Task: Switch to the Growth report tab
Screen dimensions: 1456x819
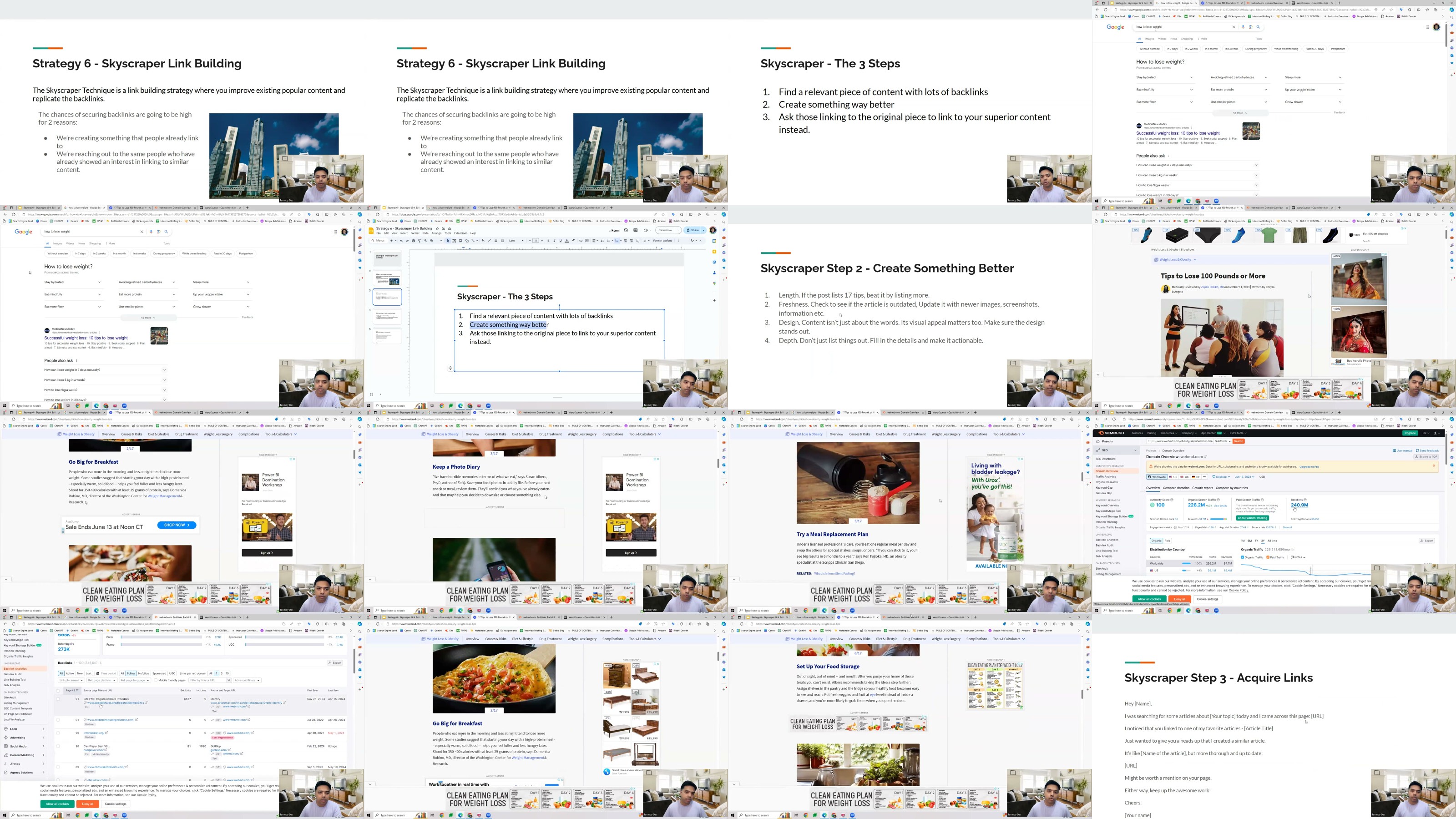Action: 1203,488
